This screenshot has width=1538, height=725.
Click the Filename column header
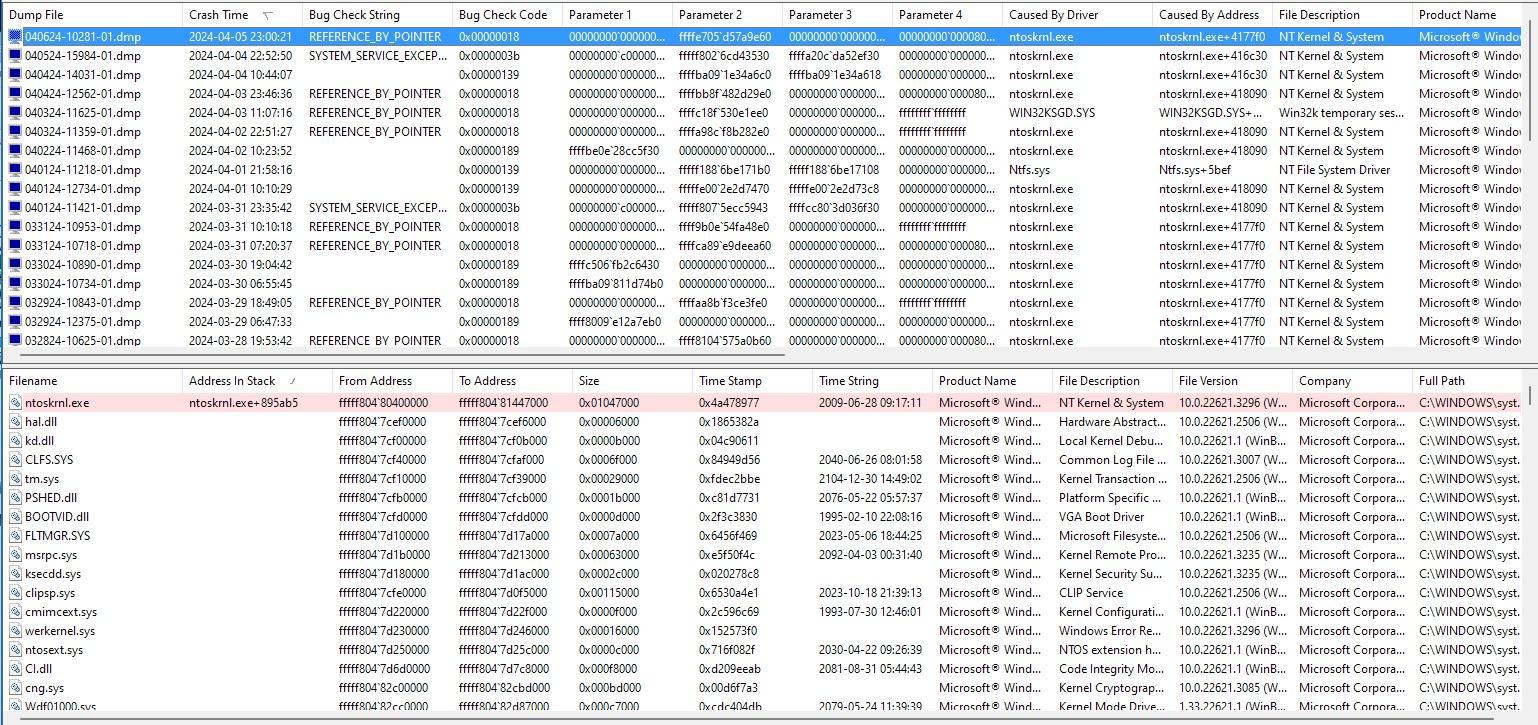[92, 381]
